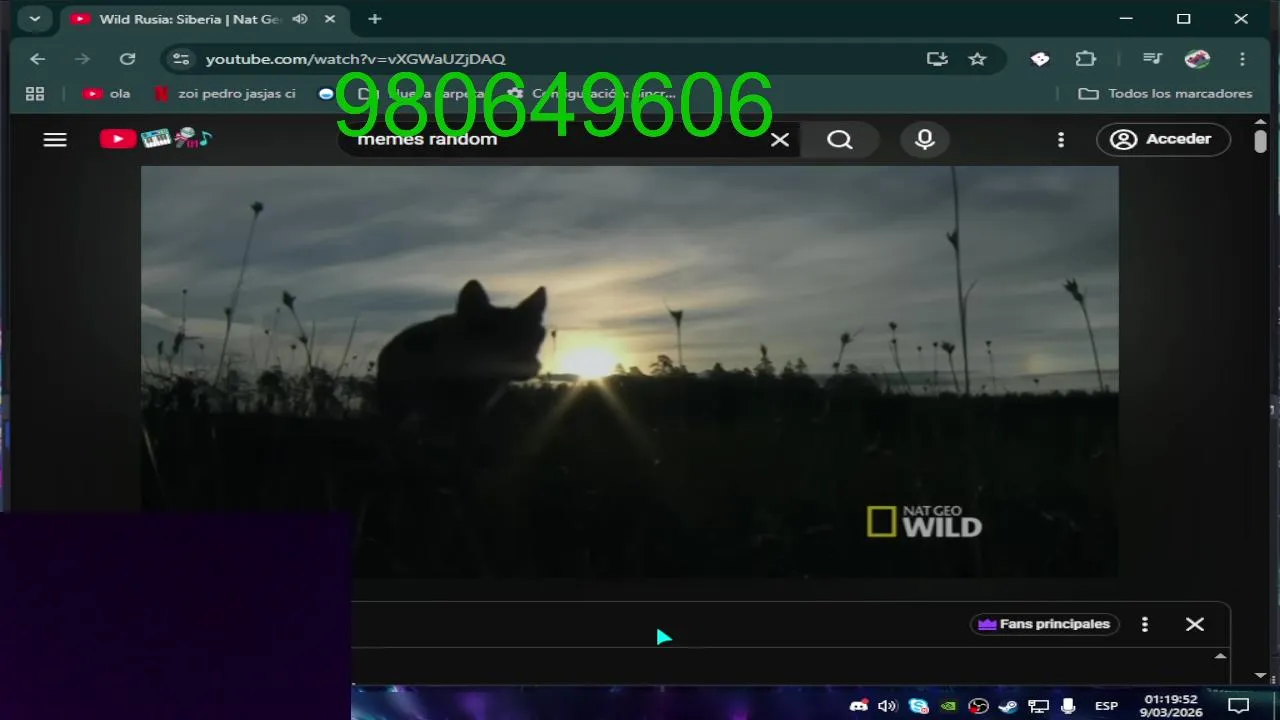Image resolution: width=1280 pixels, height=720 pixels.
Task: Close the live chat panel
Action: coord(1195,624)
